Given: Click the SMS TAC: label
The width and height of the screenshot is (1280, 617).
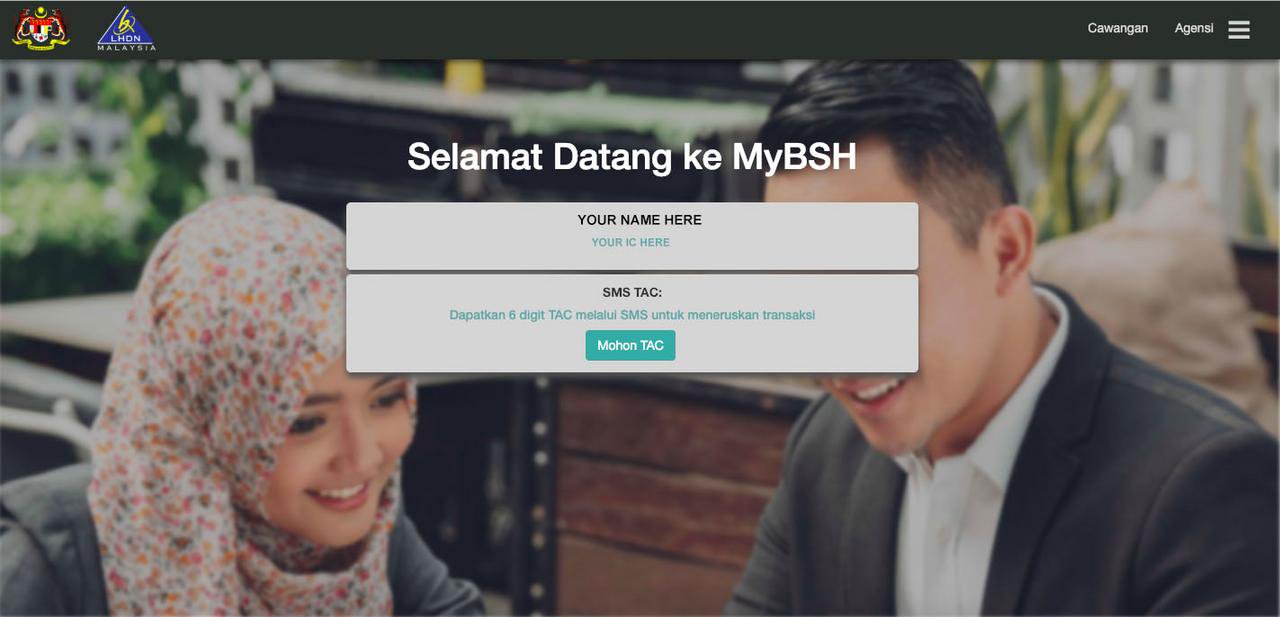Looking at the screenshot, I should click(632, 293).
